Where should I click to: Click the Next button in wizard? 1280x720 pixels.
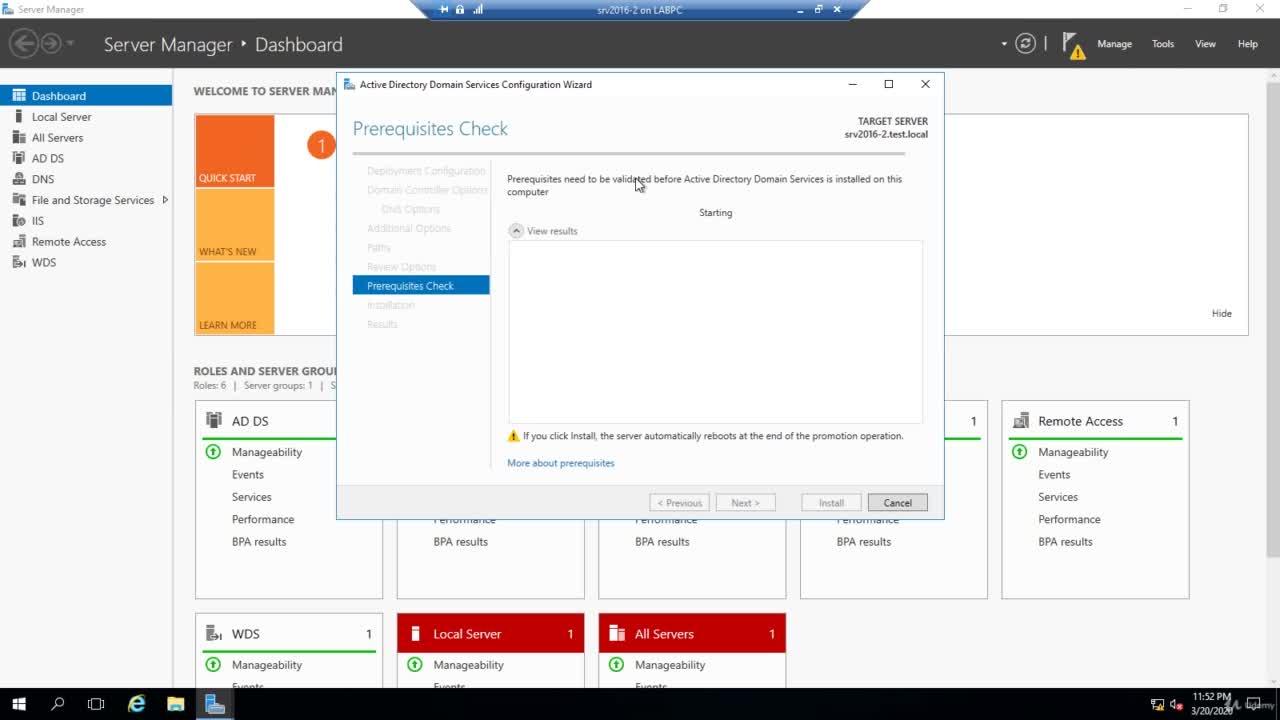pos(746,503)
